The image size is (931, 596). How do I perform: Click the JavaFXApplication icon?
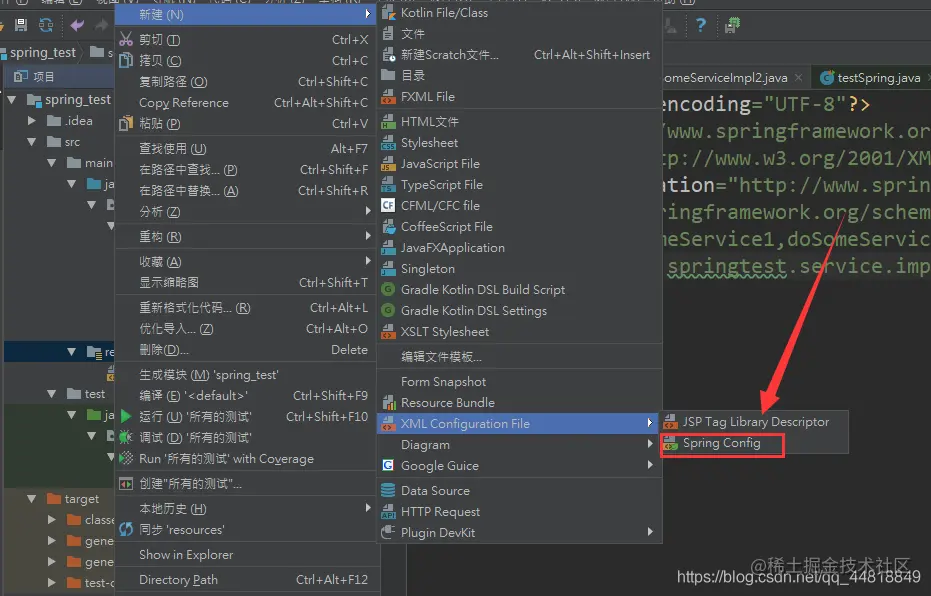click(388, 248)
